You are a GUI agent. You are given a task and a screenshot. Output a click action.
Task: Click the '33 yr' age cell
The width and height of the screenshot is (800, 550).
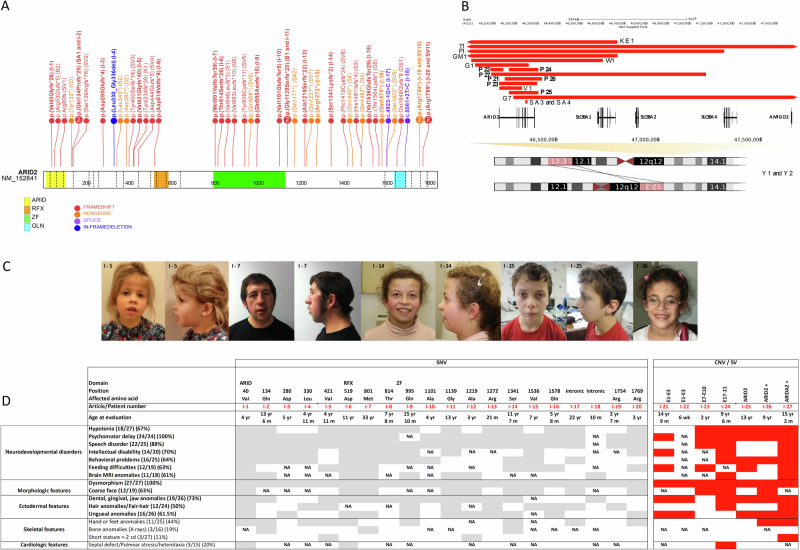click(368, 417)
